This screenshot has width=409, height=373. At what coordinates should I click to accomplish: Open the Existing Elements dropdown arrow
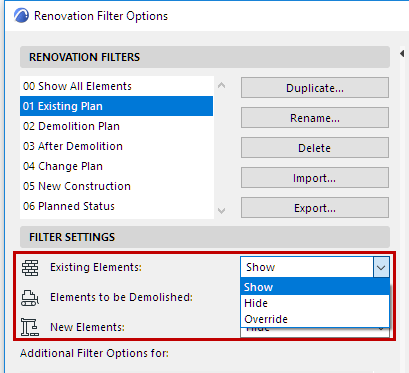point(381,267)
